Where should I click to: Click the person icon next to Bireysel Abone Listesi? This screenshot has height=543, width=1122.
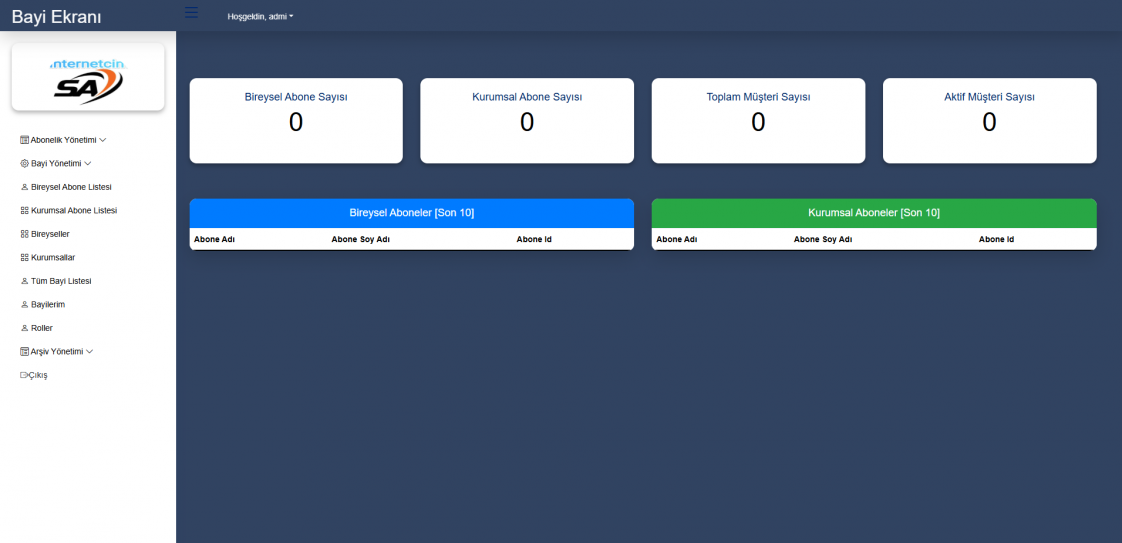click(25, 187)
